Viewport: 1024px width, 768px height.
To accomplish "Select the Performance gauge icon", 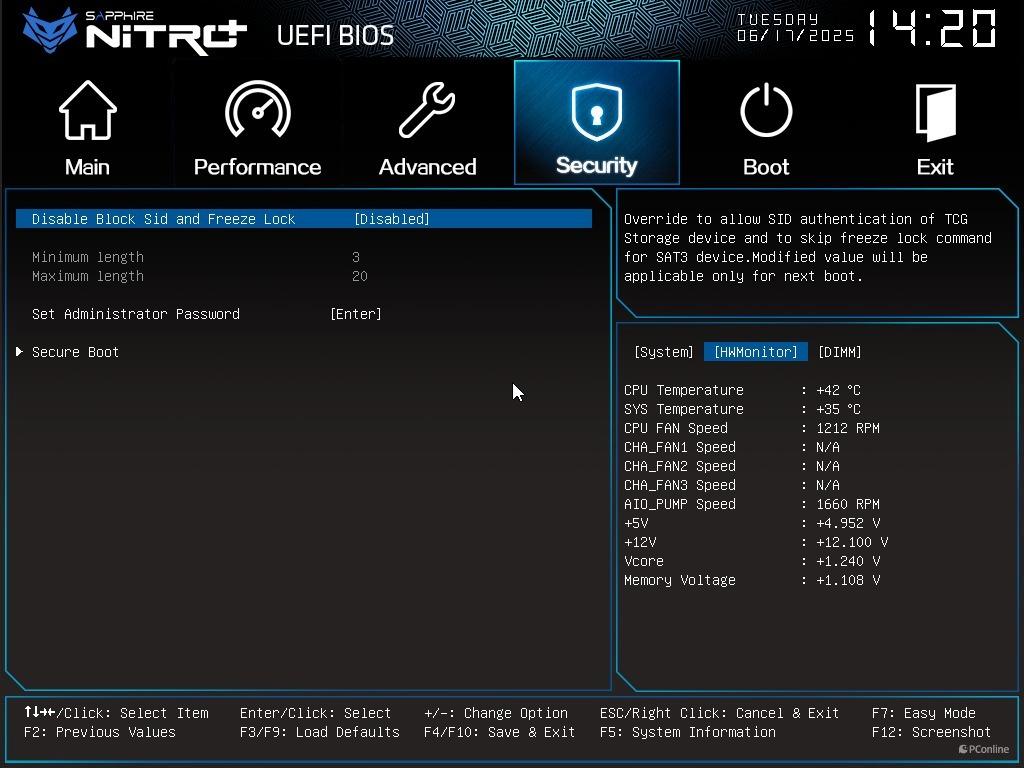I will (x=257, y=109).
